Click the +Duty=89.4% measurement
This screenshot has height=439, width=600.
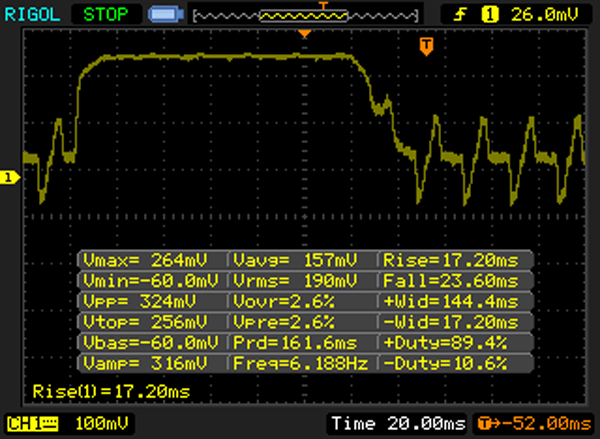pos(445,343)
